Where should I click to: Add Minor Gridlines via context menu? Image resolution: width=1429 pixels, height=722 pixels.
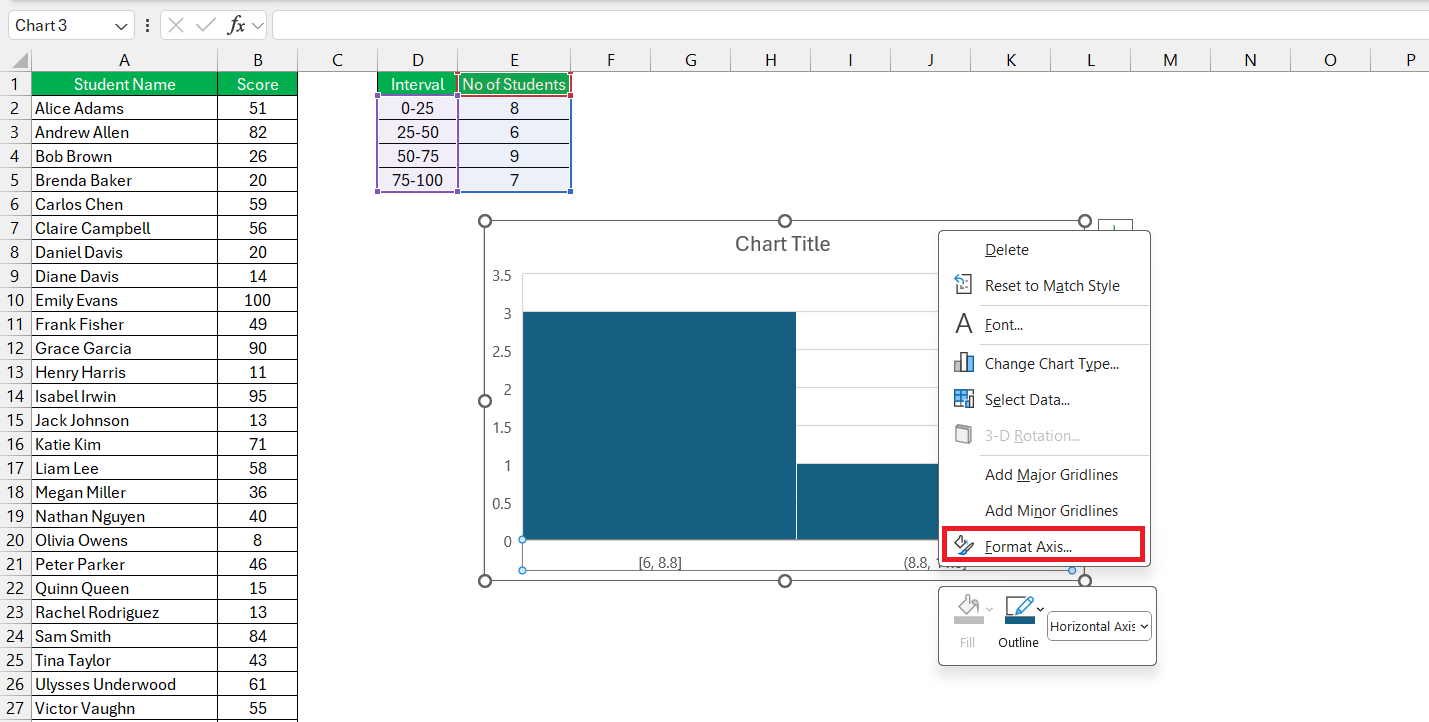(1044, 511)
